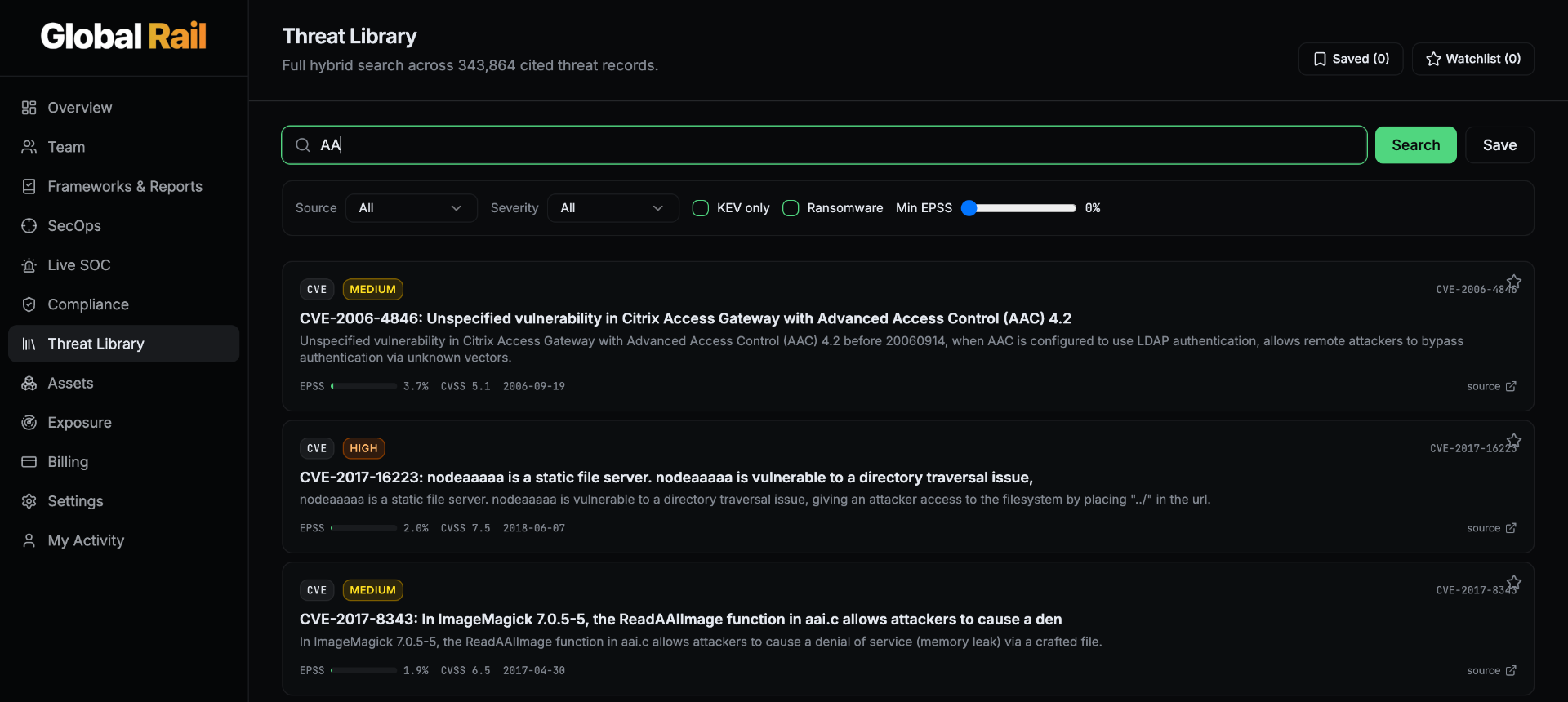
Task: Star CVE-2006-4846 to add to watchlist
Action: coord(1514,282)
